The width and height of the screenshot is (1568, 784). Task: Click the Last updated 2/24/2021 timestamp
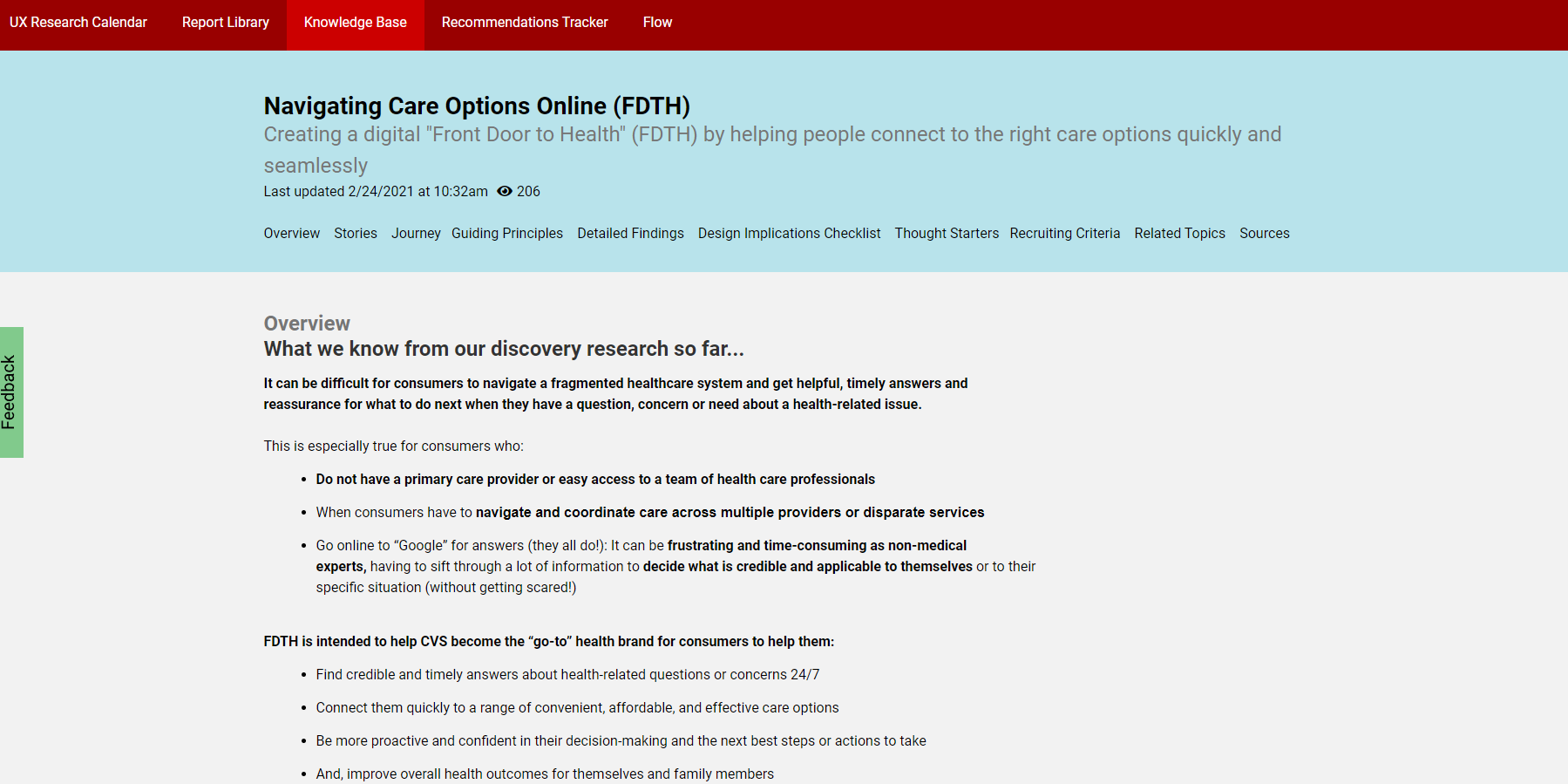click(x=376, y=192)
